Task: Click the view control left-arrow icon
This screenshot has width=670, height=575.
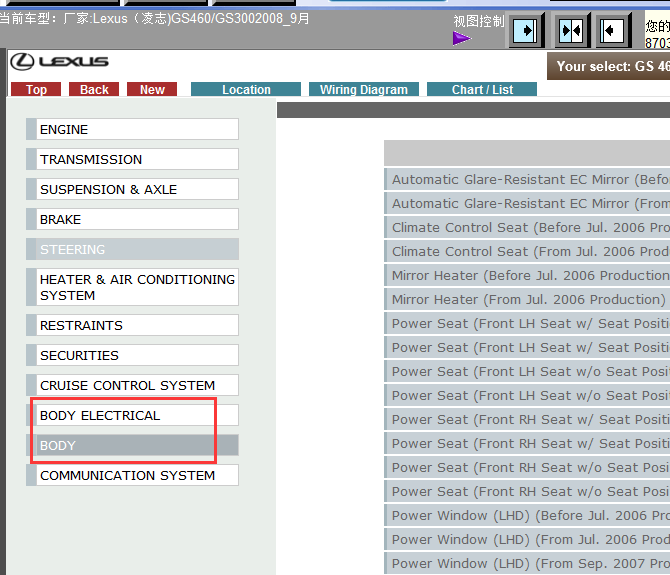Action: pyautogui.click(x=611, y=31)
